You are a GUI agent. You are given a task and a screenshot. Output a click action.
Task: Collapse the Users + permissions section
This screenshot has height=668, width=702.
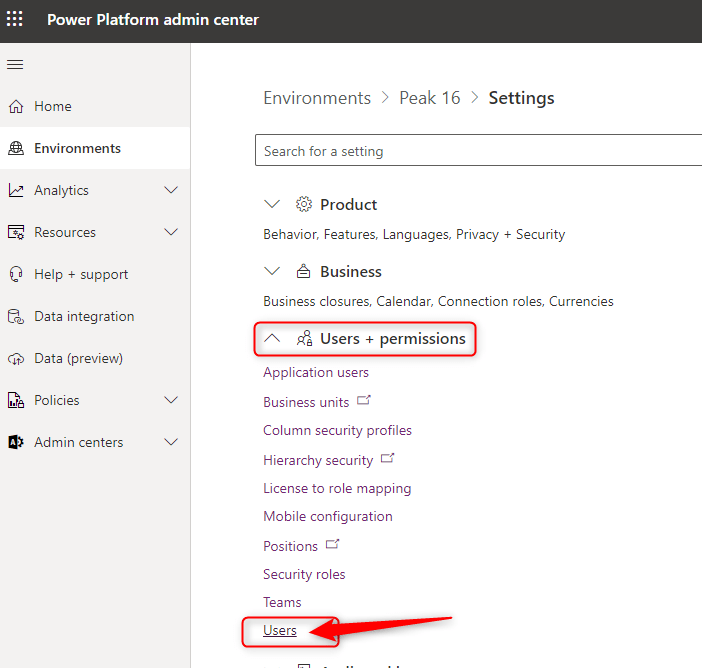coord(272,339)
